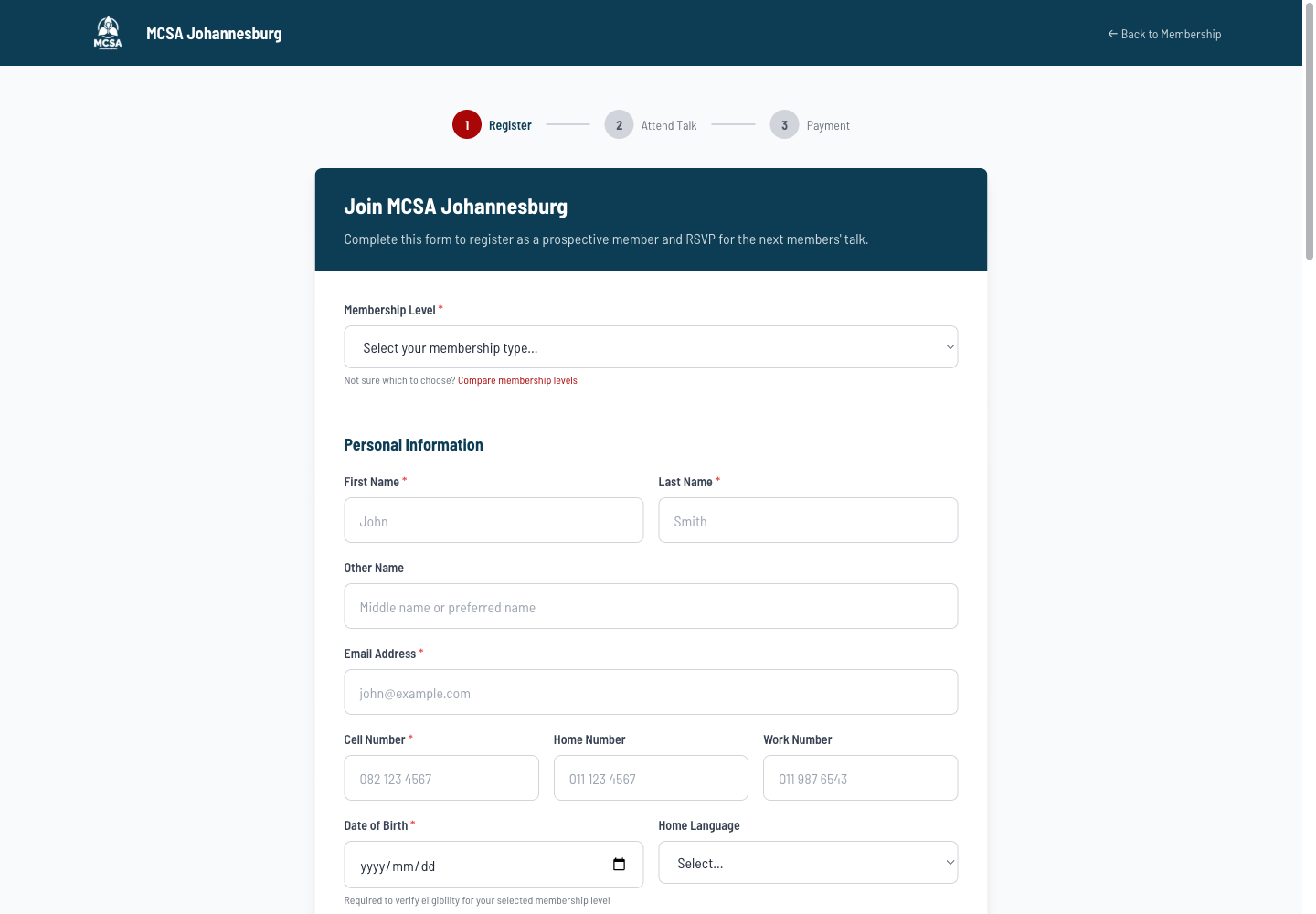Screen dimensions: 1316x914
Task: Open Compare membership levels link
Action: point(517,380)
